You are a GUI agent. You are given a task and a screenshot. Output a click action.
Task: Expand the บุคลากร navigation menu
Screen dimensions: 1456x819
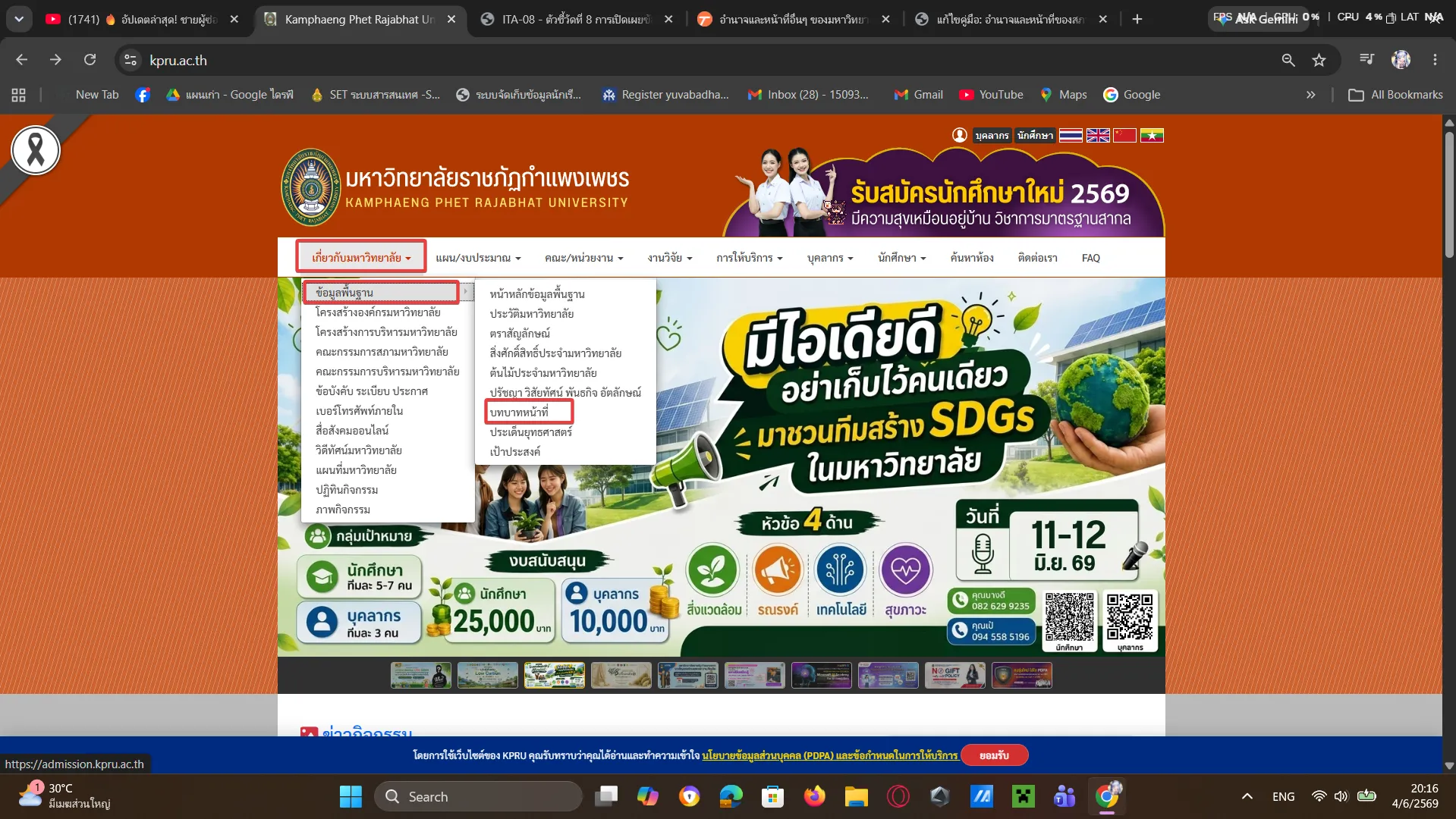tap(830, 258)
